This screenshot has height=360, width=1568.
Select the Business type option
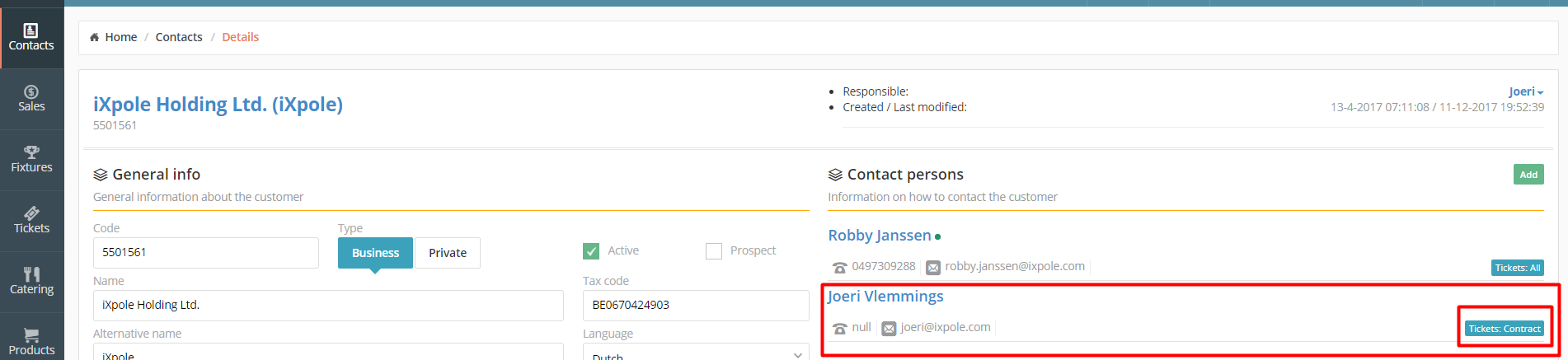(375, 253)
